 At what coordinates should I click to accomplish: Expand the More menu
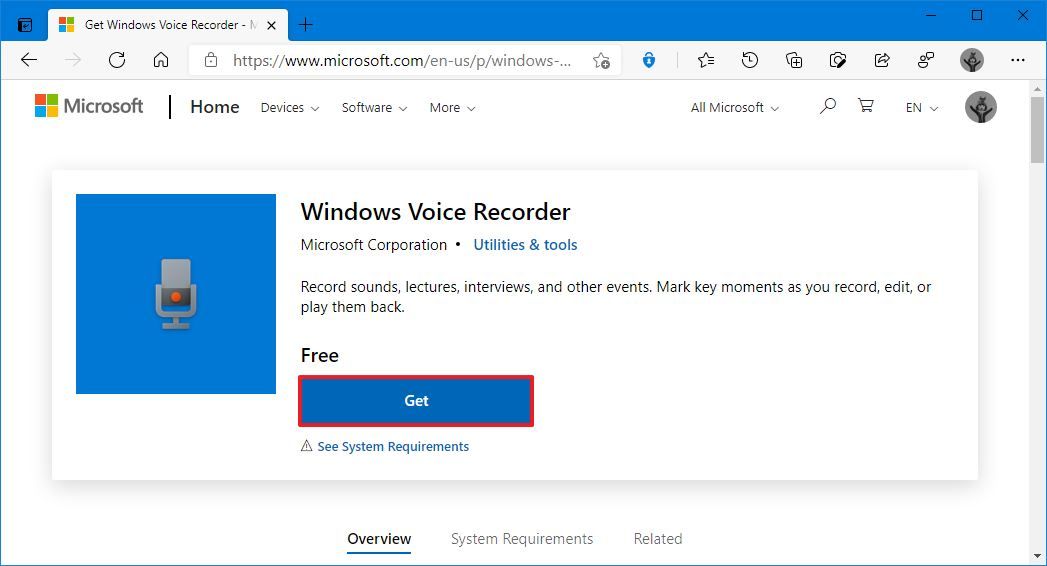[x=453, y=107]
